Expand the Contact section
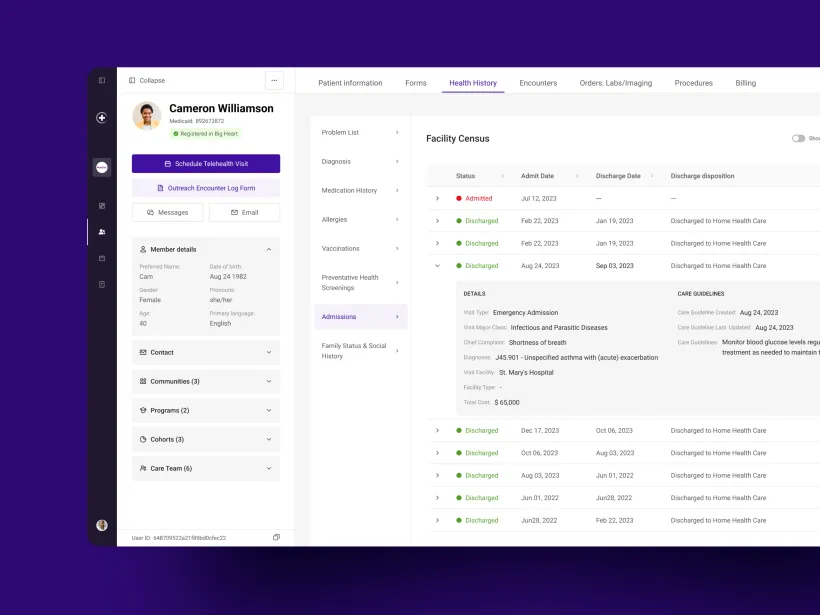This screenshot has height=615, width=820. coord(205,352)
